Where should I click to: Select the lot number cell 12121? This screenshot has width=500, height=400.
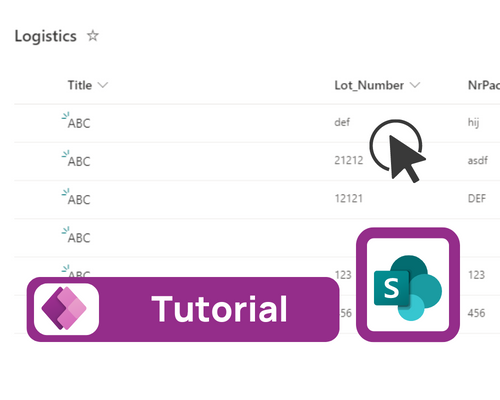coord(349,199)
